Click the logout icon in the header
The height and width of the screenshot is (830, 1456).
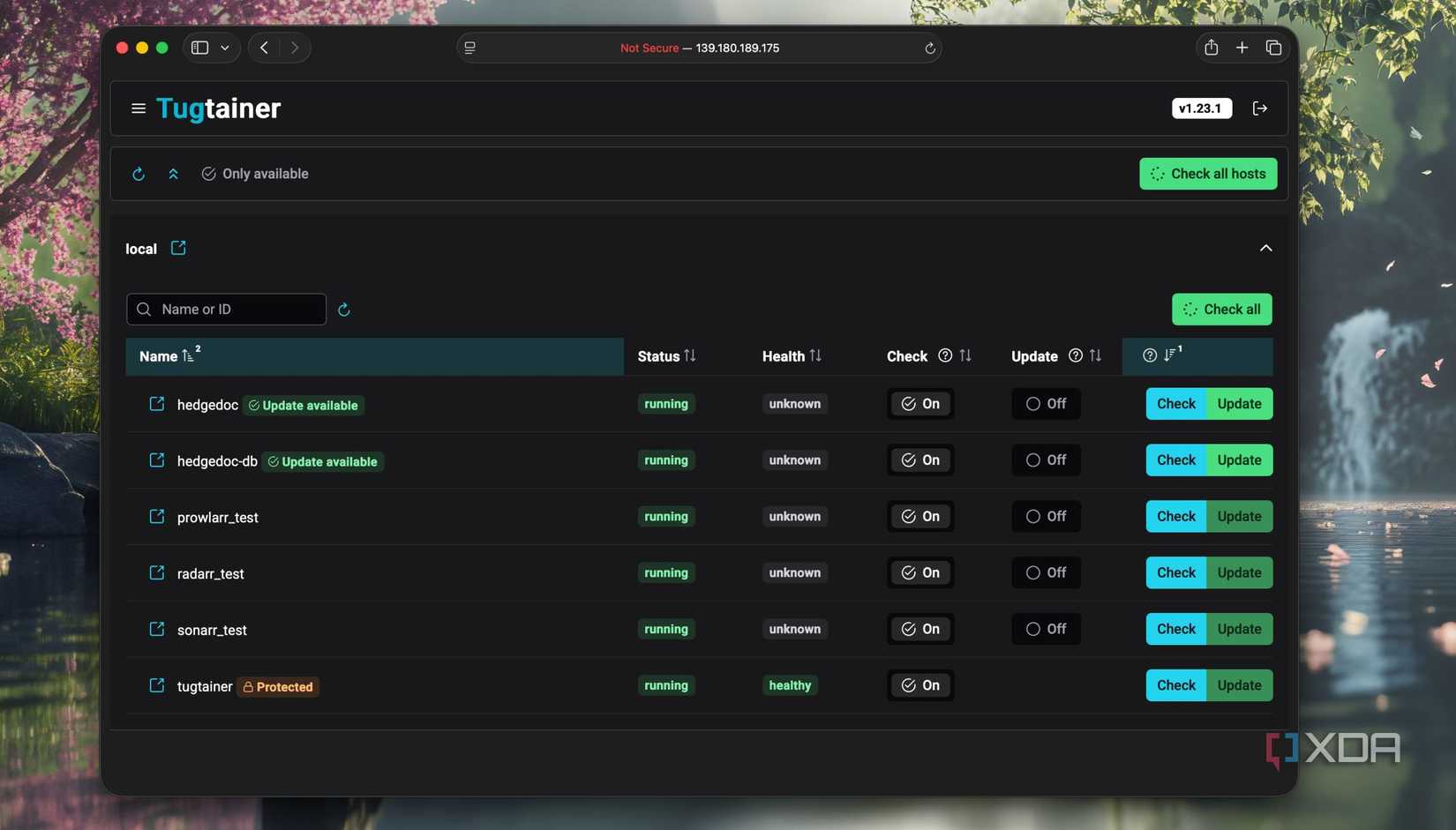pos(1260,108)
